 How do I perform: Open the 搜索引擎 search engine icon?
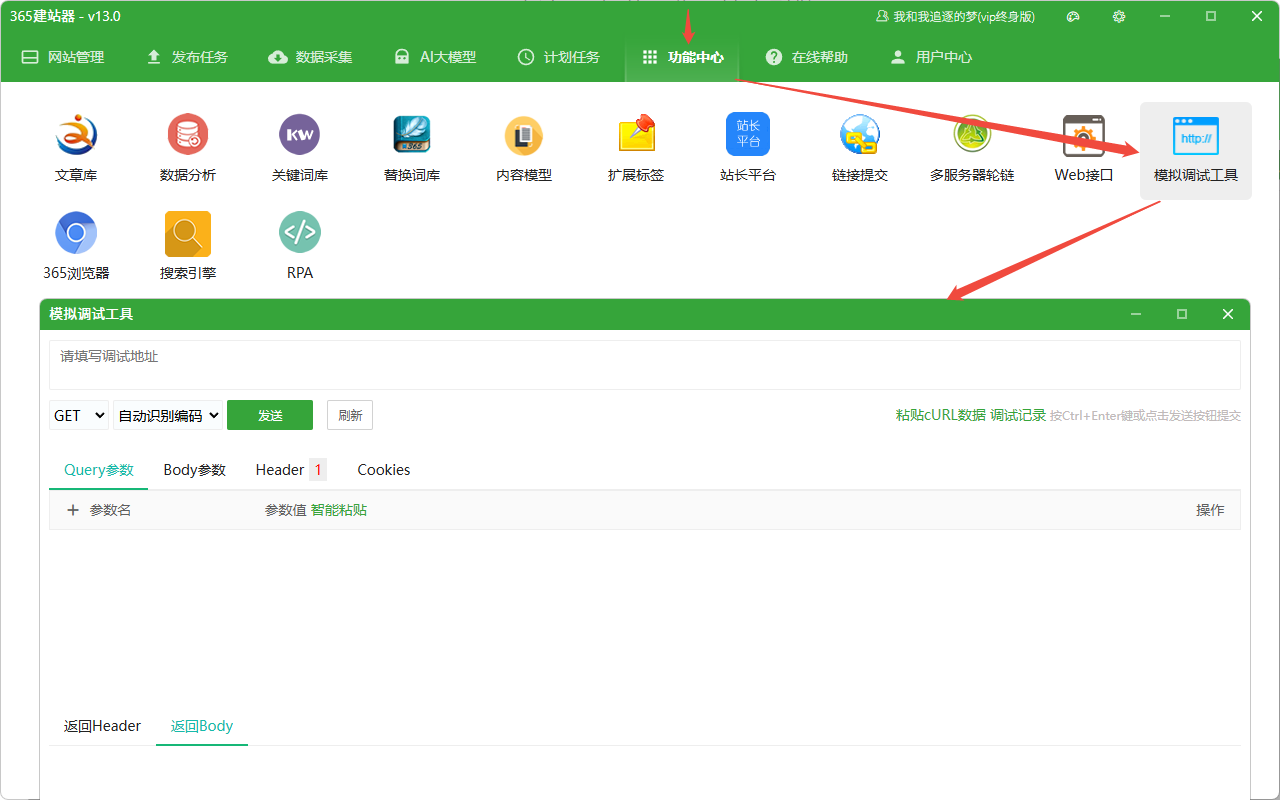pos(188,246)
